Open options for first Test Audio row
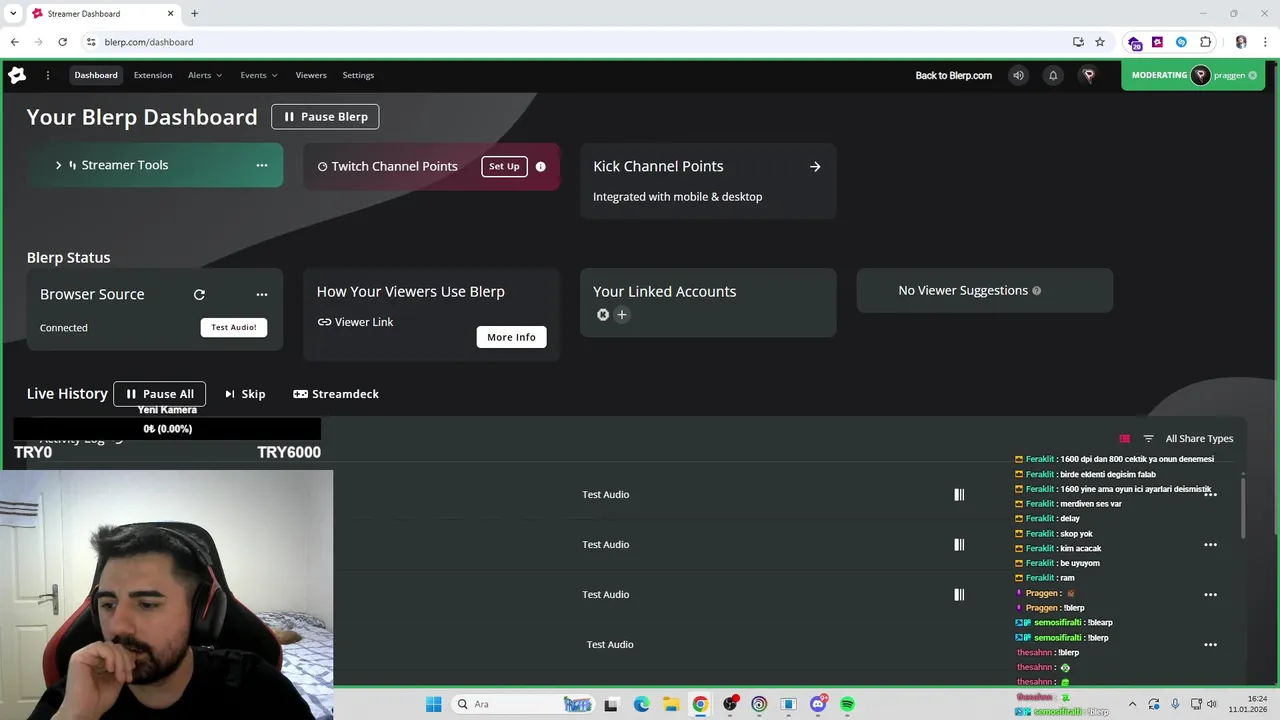 coord(1210,494)
